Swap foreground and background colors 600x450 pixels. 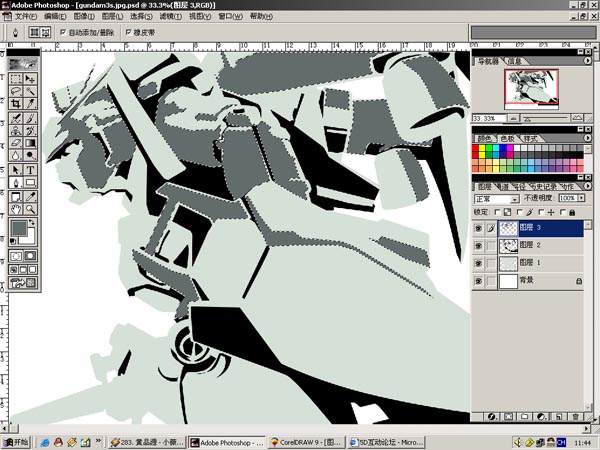32,222
